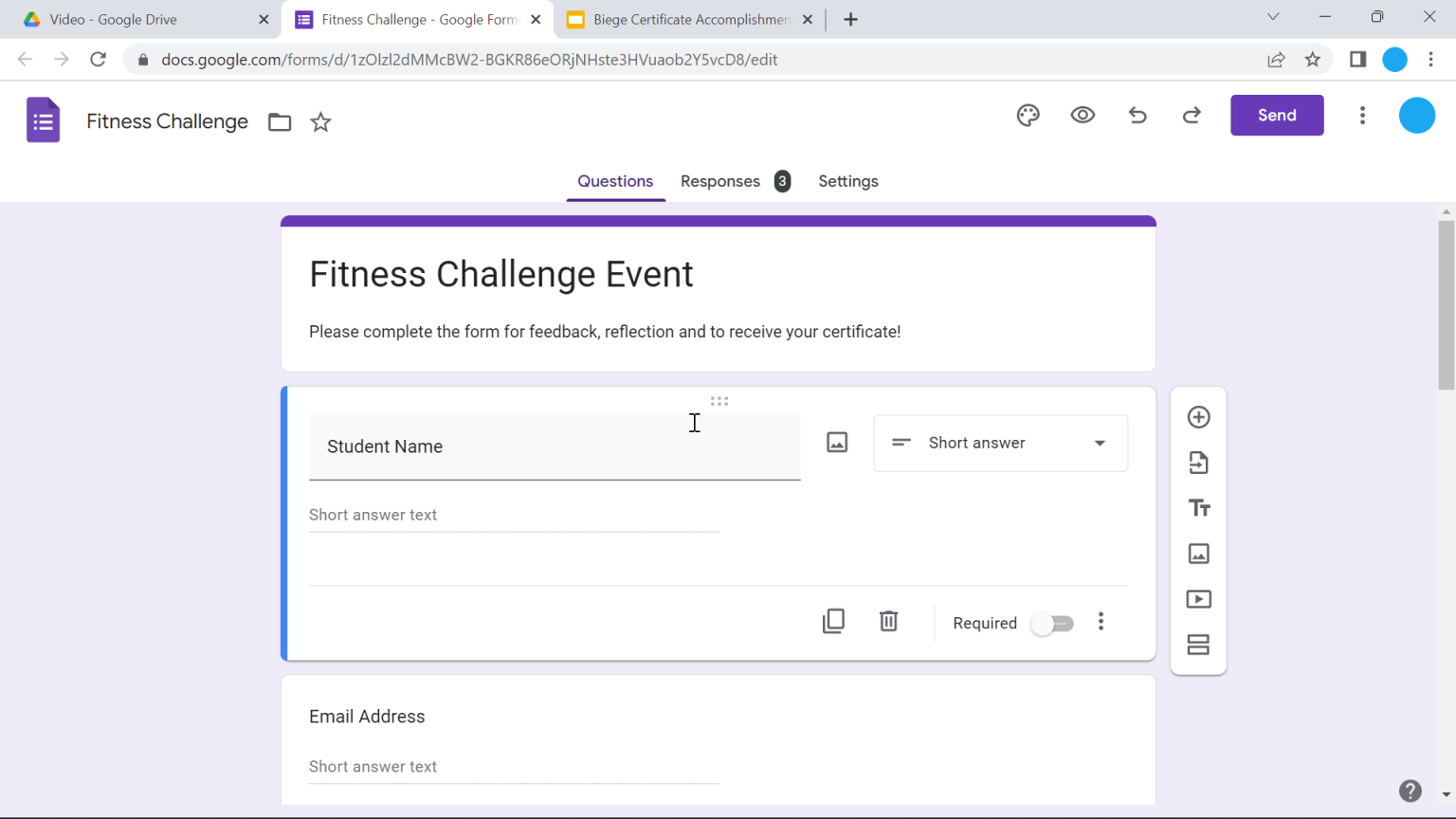This screenshot has width=1456, height=819.
Task: Add a new section to the form
Action: point(1198,644)
